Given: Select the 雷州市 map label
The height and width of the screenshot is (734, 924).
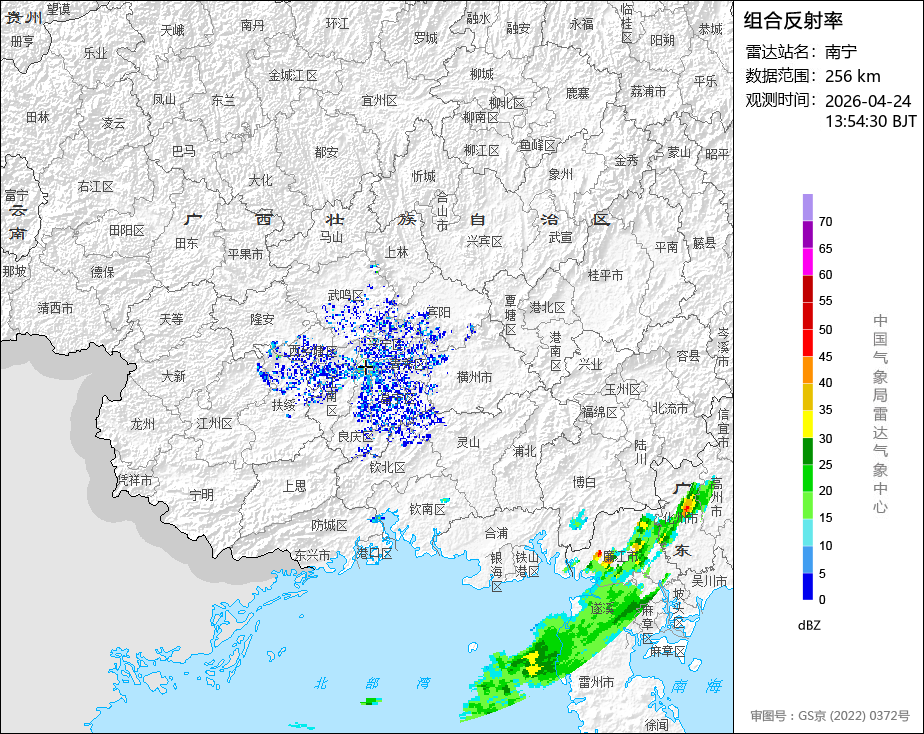Looking at the screenshot, I should pos(596,682).
